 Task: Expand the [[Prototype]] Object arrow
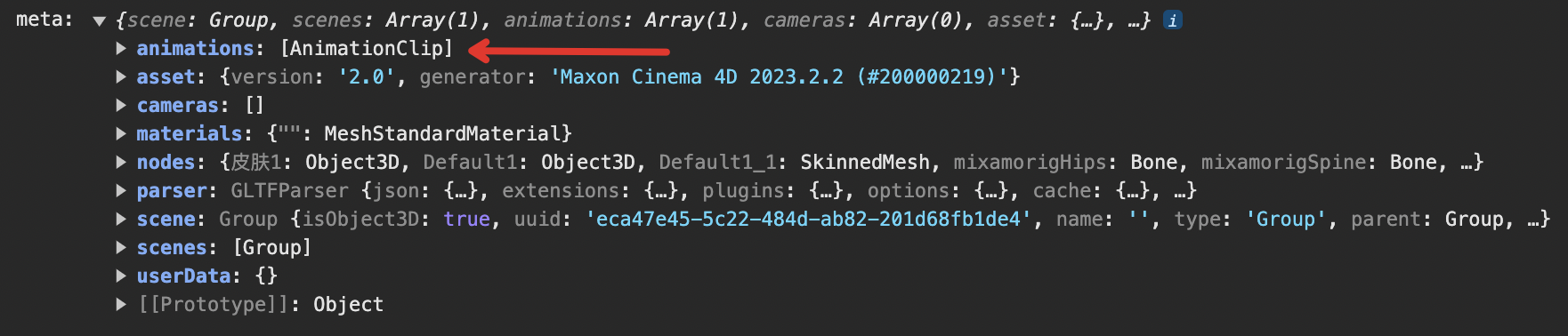coord(121,304)
